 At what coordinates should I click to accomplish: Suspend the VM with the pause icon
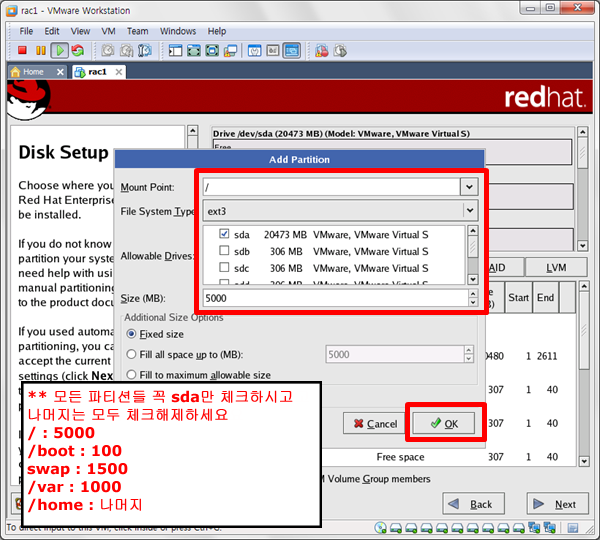click(40, 50)
